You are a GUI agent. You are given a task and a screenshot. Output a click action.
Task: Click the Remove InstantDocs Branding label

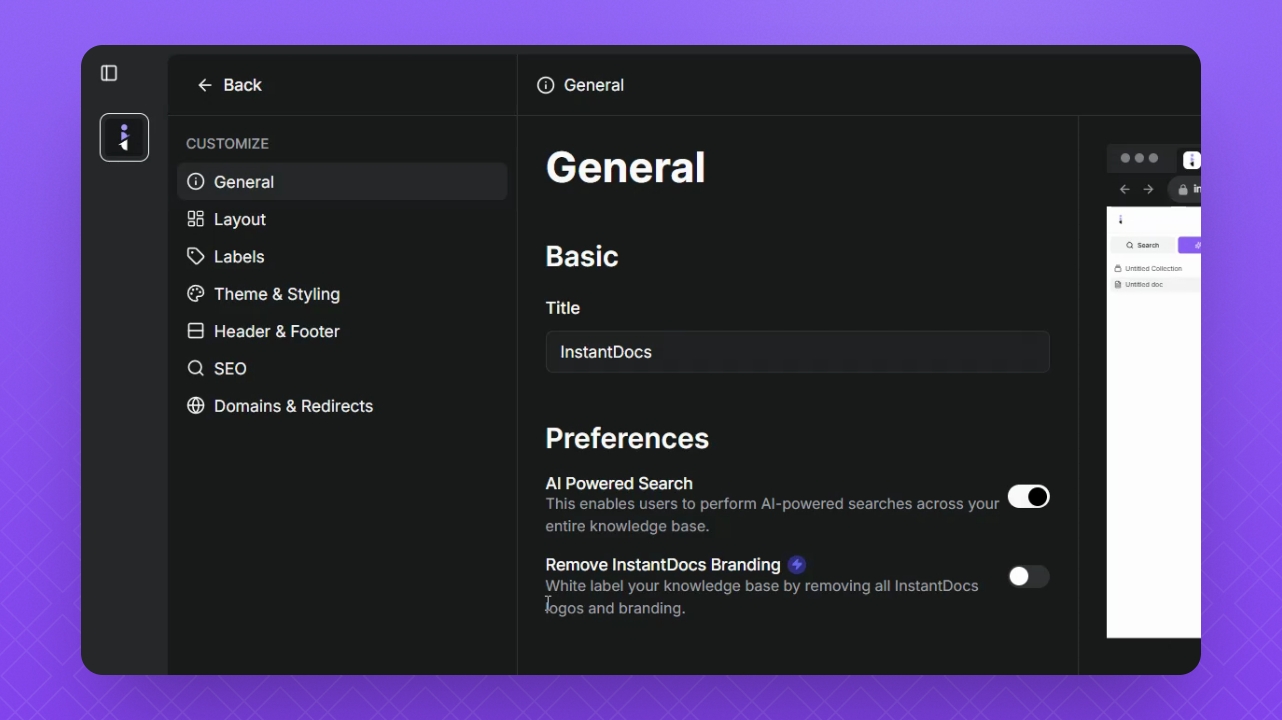(x=663, y=565)
